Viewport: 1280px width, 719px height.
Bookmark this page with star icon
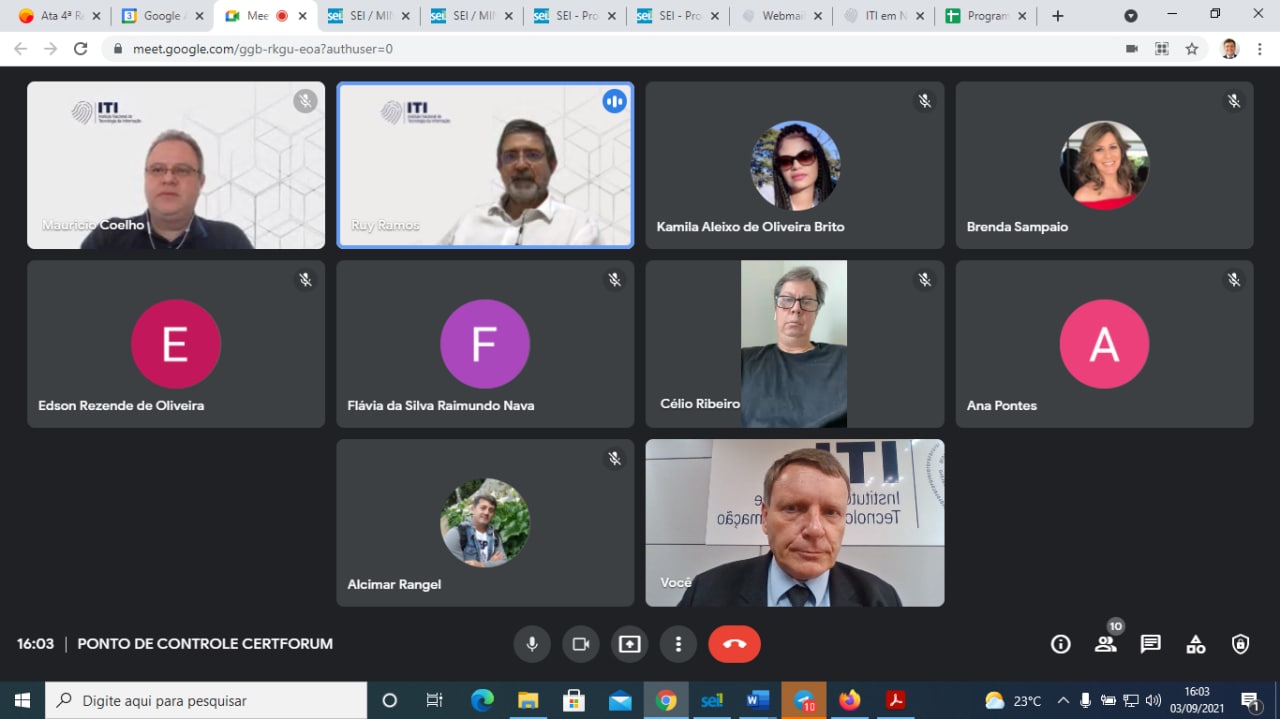(x=1192, y=48)
